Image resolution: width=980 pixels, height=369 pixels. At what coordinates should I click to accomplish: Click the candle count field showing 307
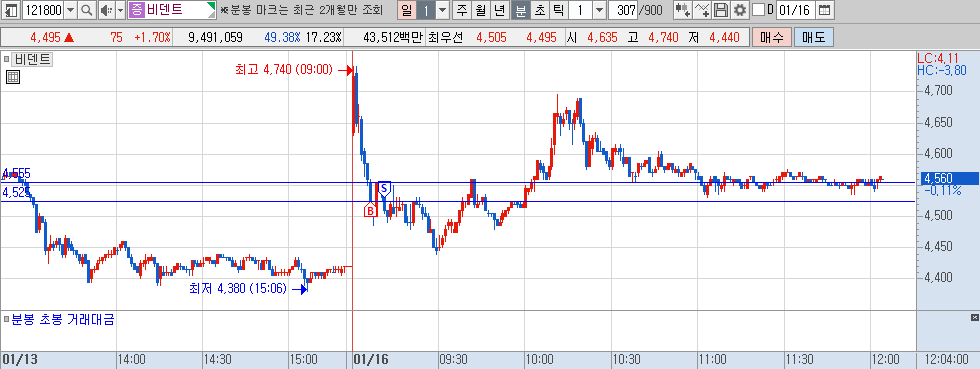[622, 10]
